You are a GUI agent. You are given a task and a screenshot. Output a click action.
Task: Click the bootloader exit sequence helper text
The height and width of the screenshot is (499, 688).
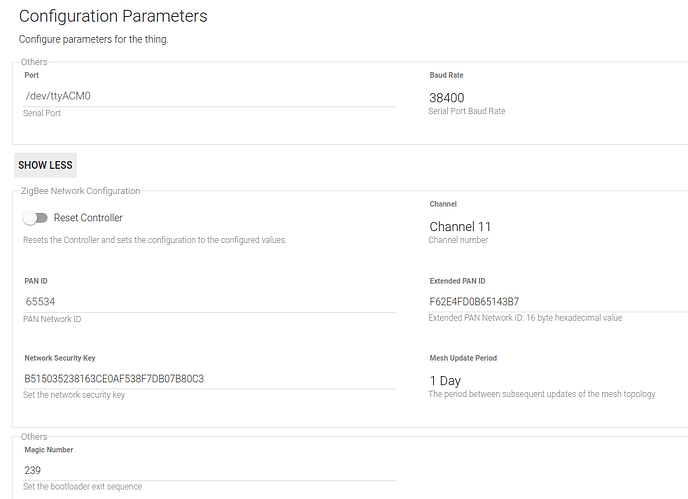tap(82, 487)
